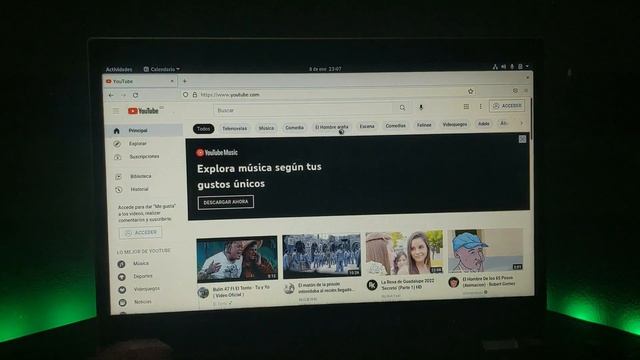Image resolution: width=640 pixels, height=360 pixels.
Task: Open the three-dot settings menu
Action: 480,107
